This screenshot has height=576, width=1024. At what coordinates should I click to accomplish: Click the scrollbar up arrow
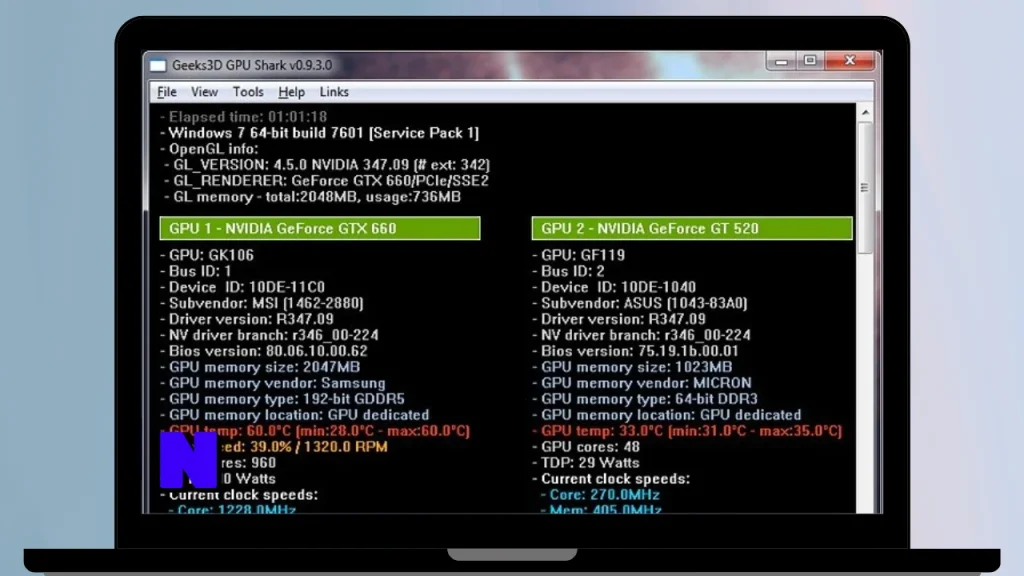pos(865,112)
